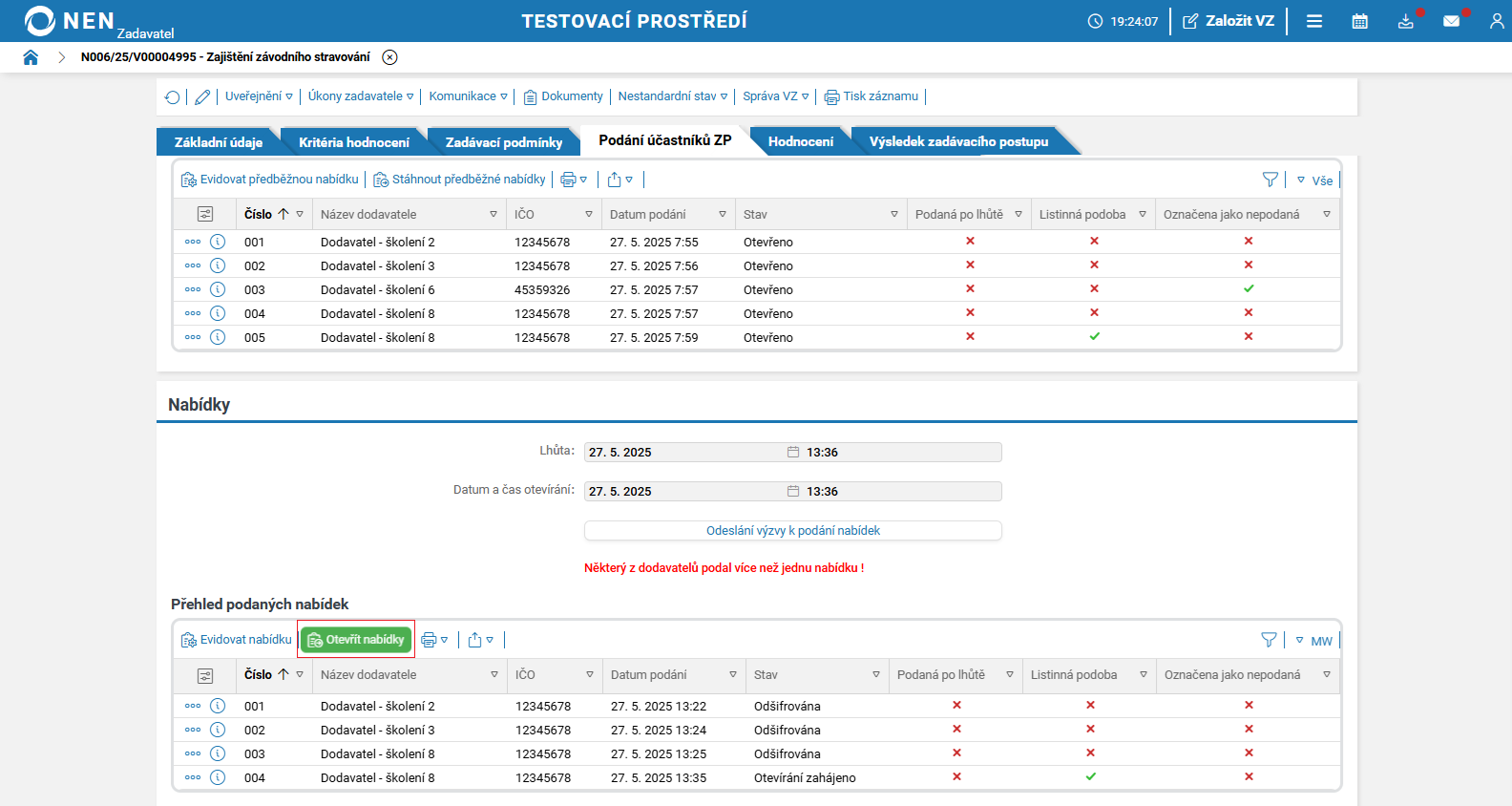Switch to the Kritéria hodnocení tab

tap(353, 142)
